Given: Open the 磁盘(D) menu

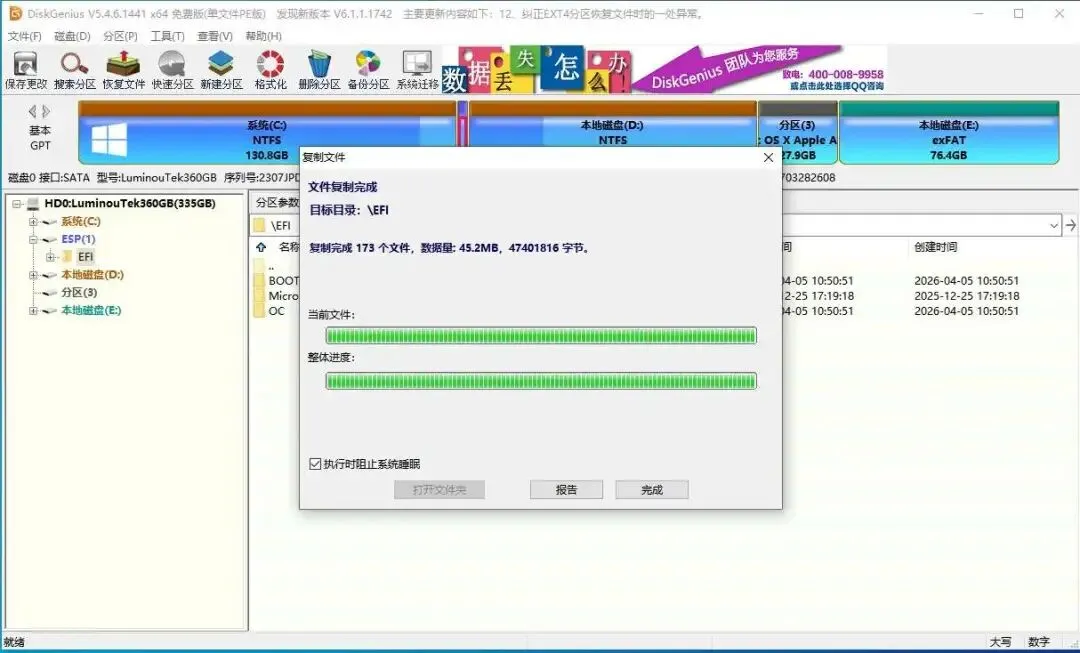Looking at the screenshot, I should (72, 36).
